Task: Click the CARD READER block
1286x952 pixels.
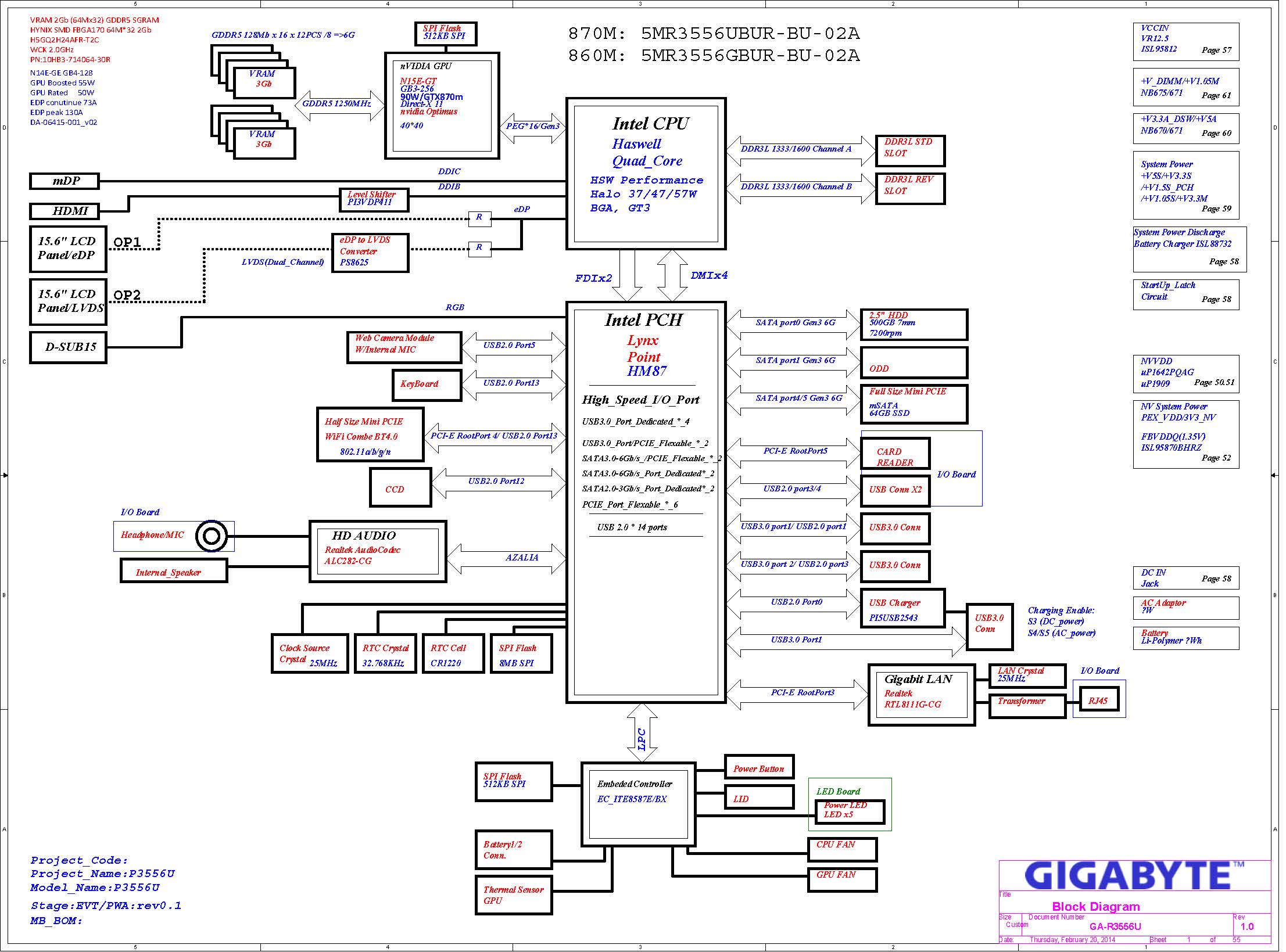Action: tap(895, 453)
